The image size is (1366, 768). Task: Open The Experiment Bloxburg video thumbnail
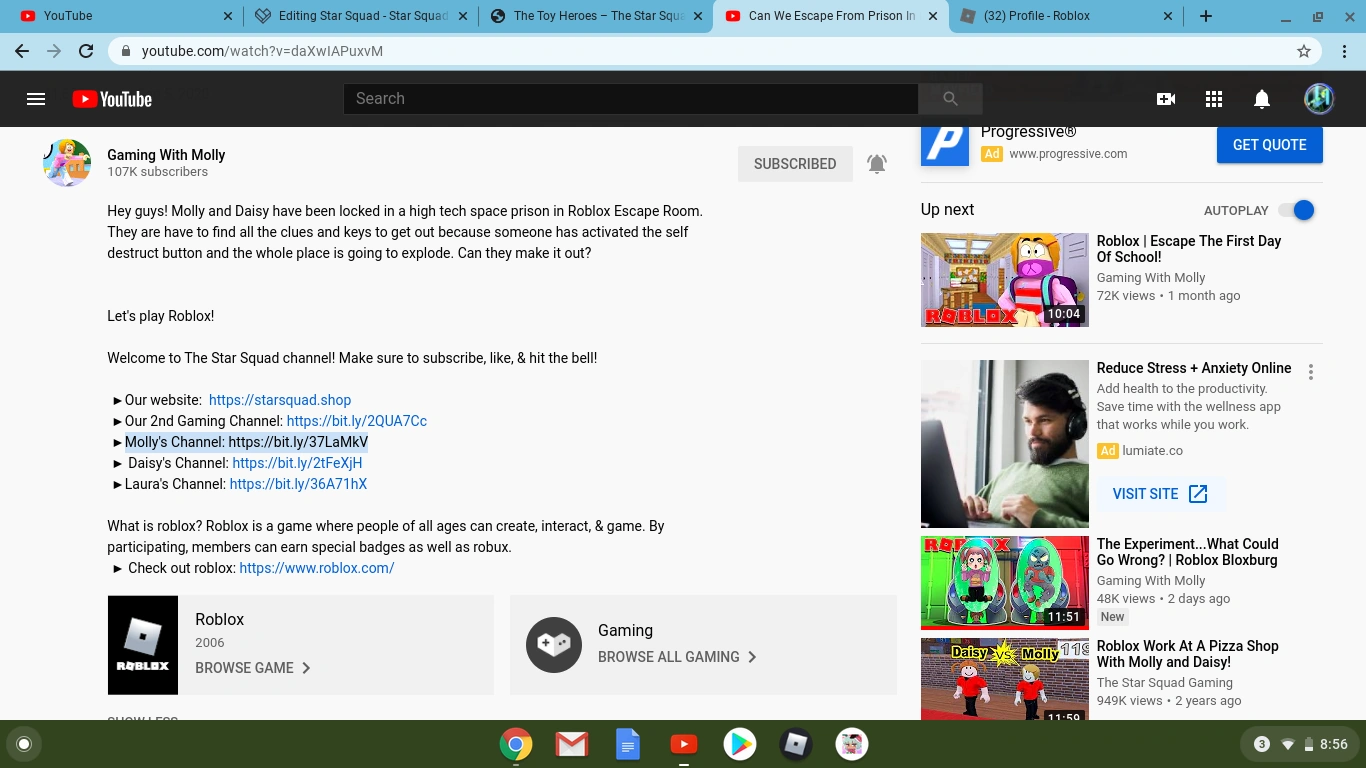coord(1005,583)
